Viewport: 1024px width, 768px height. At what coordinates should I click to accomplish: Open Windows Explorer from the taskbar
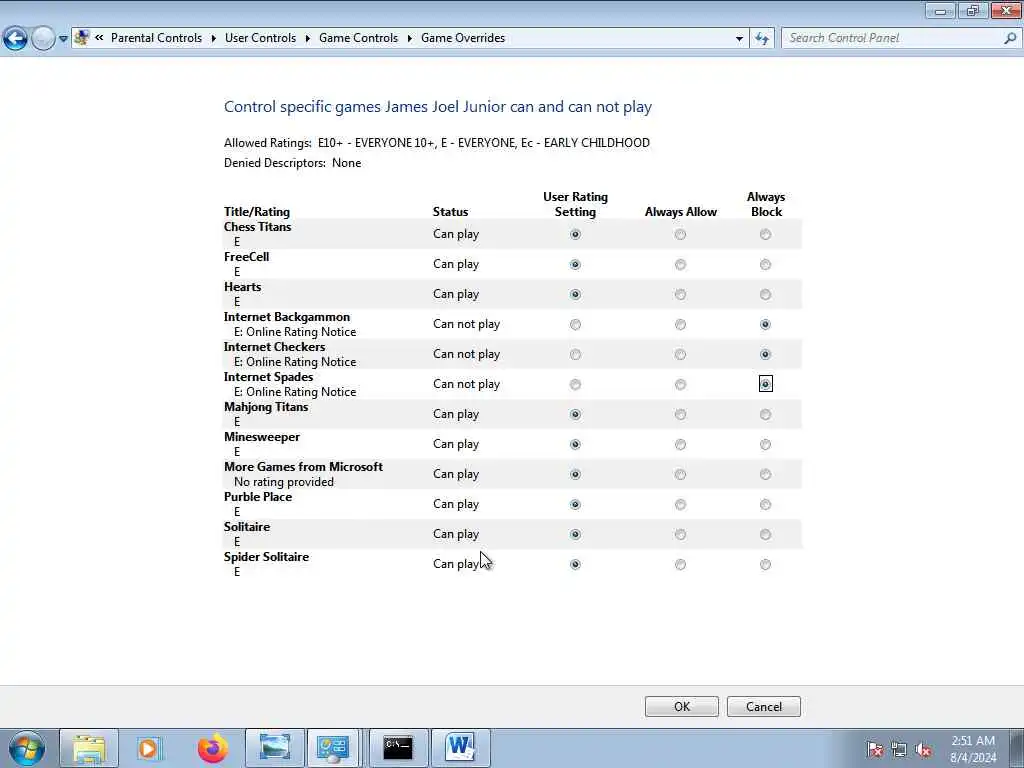(89, 748)
